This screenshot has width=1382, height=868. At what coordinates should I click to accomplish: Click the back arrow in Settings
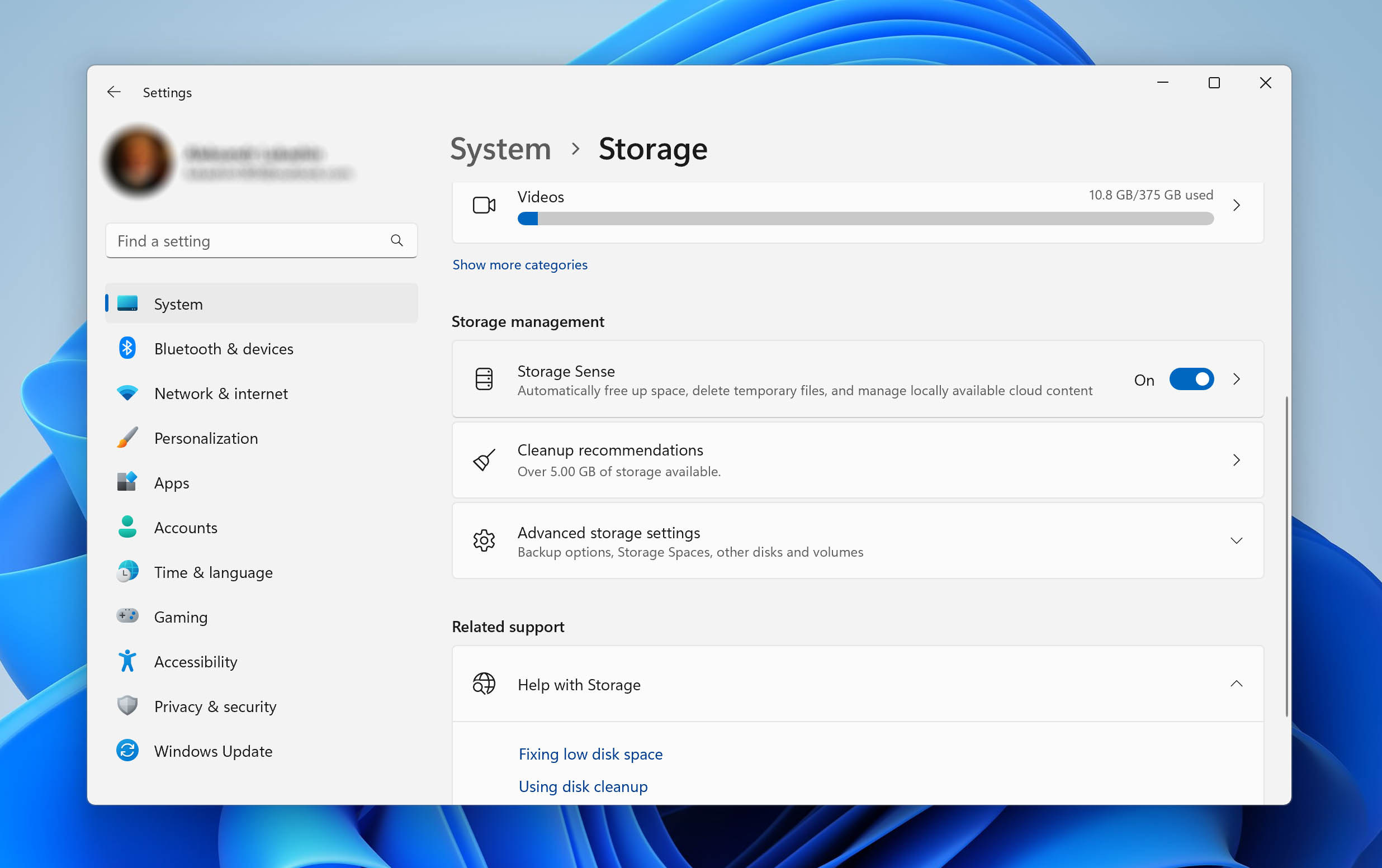click(113, 92)
